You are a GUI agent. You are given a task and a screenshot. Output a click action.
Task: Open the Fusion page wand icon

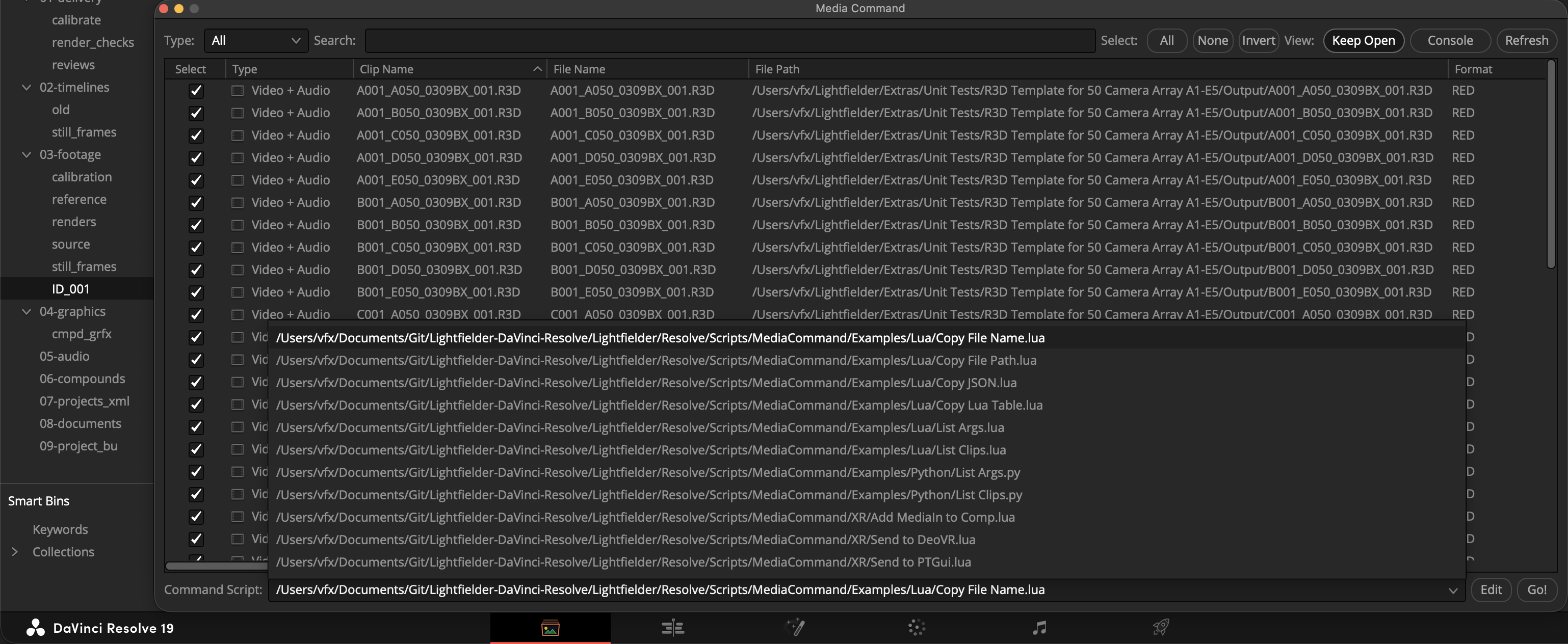[x=795, y=627]
